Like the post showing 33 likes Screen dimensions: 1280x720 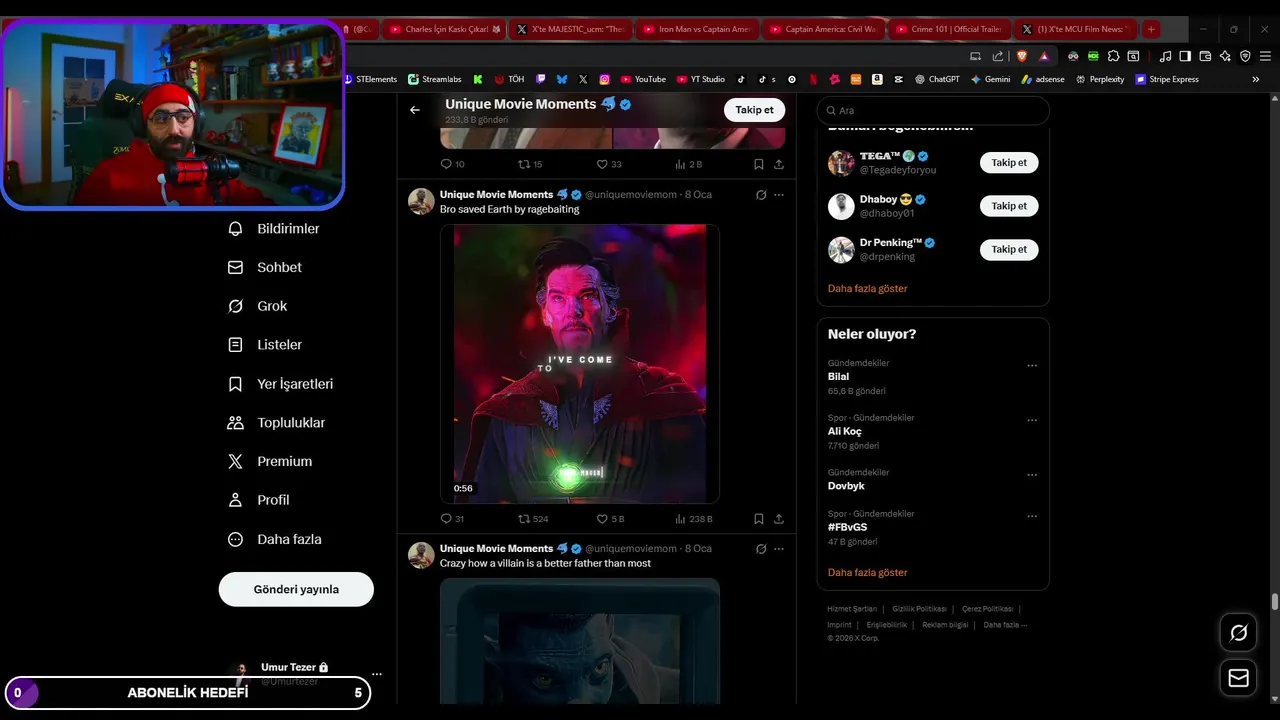(609, 164)
